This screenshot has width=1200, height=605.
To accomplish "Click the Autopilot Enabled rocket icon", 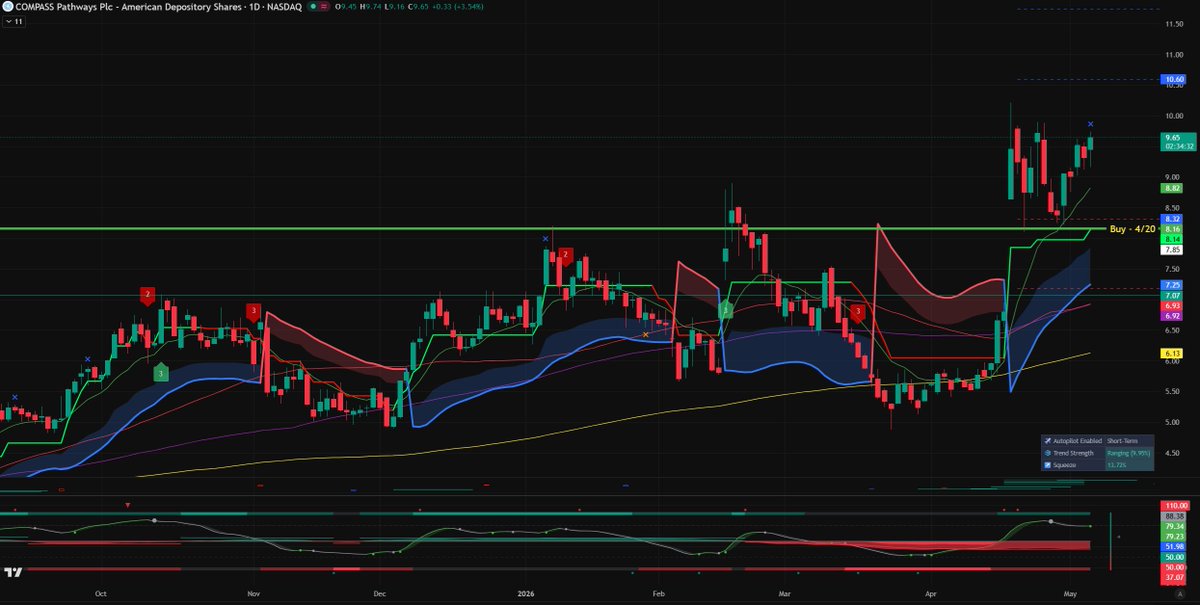I will [1047, 440].
